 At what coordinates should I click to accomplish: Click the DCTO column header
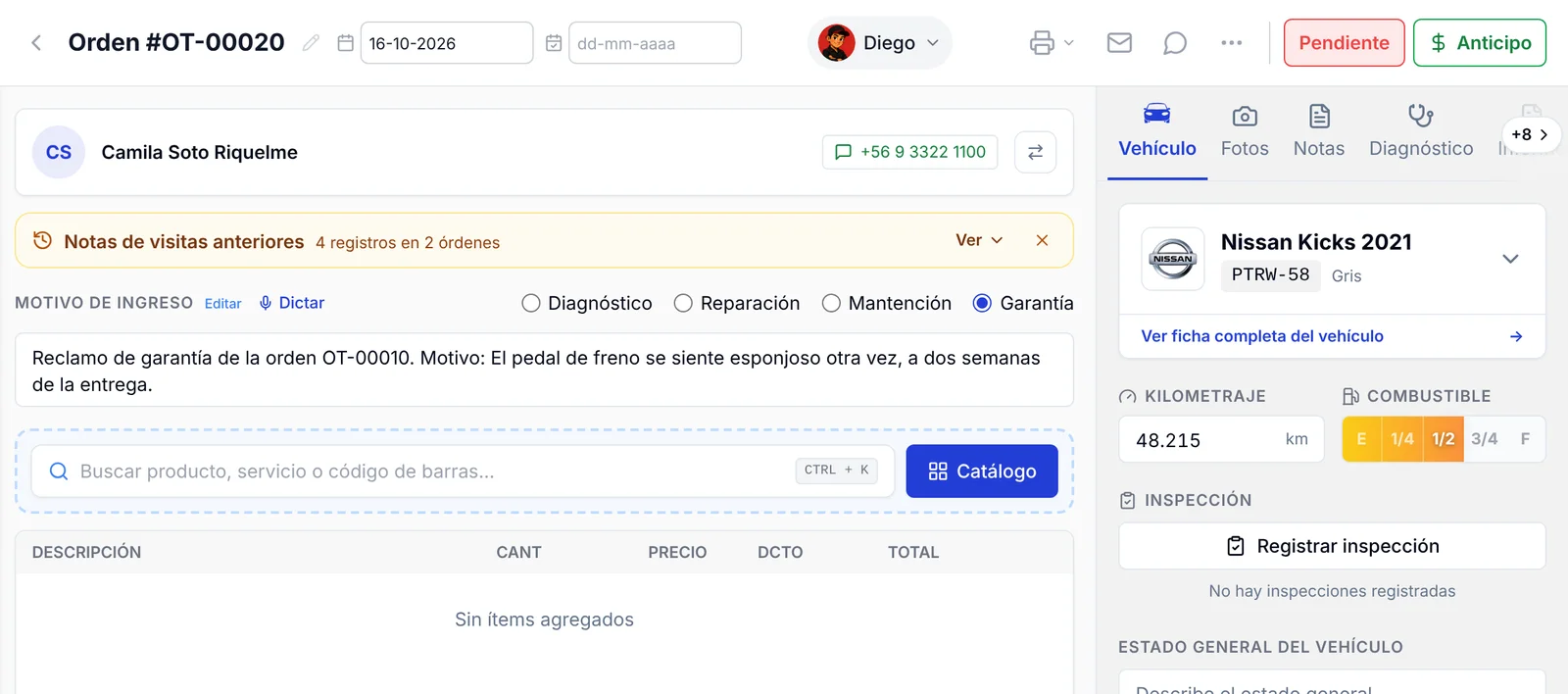tap(780, 553)
